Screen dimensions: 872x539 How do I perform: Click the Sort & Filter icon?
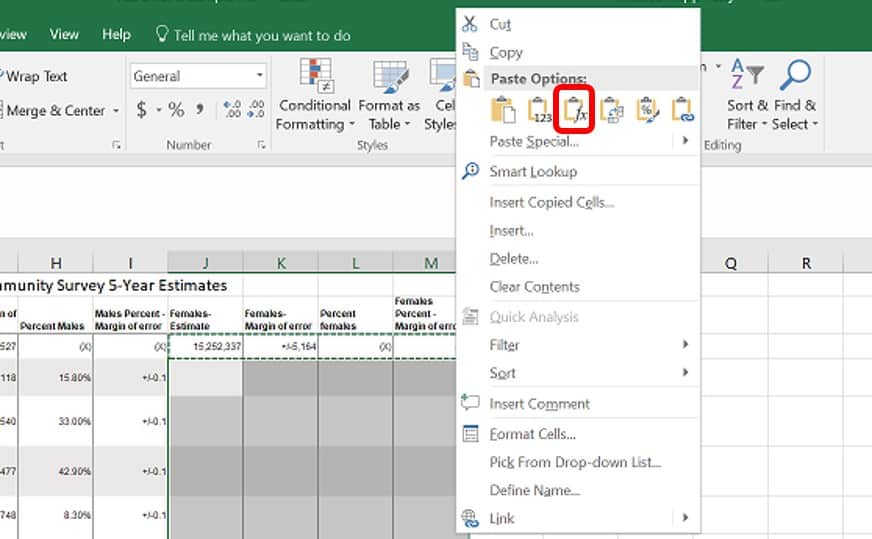pos(747,74)
